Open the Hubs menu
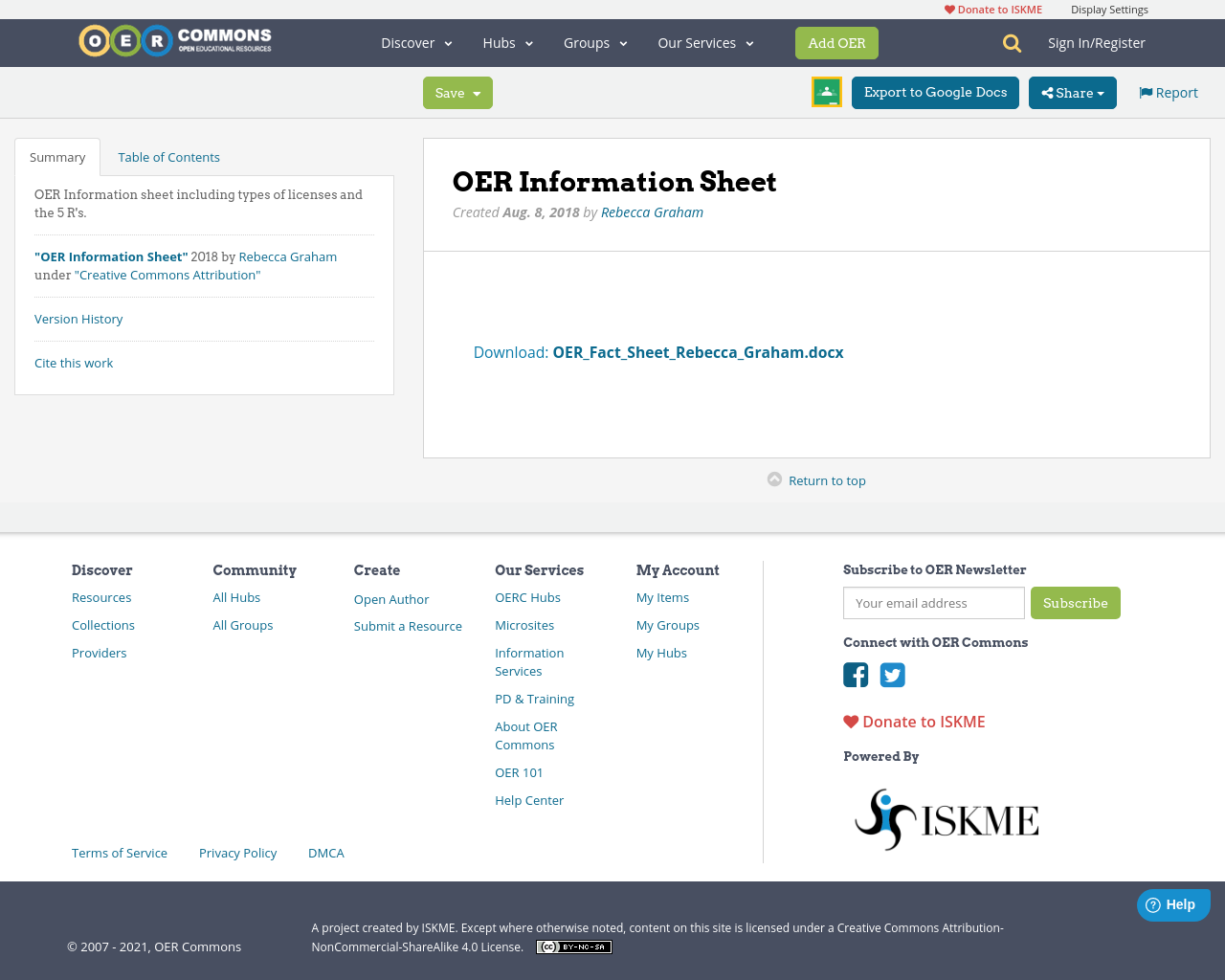 click(506, 43)
